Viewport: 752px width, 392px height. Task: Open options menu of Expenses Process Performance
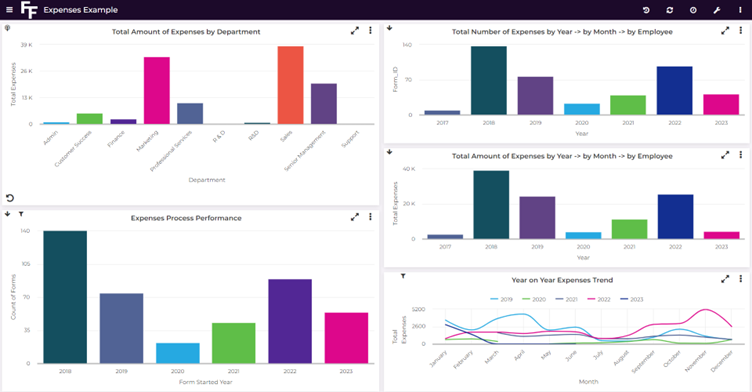click(x=370, y=217)
